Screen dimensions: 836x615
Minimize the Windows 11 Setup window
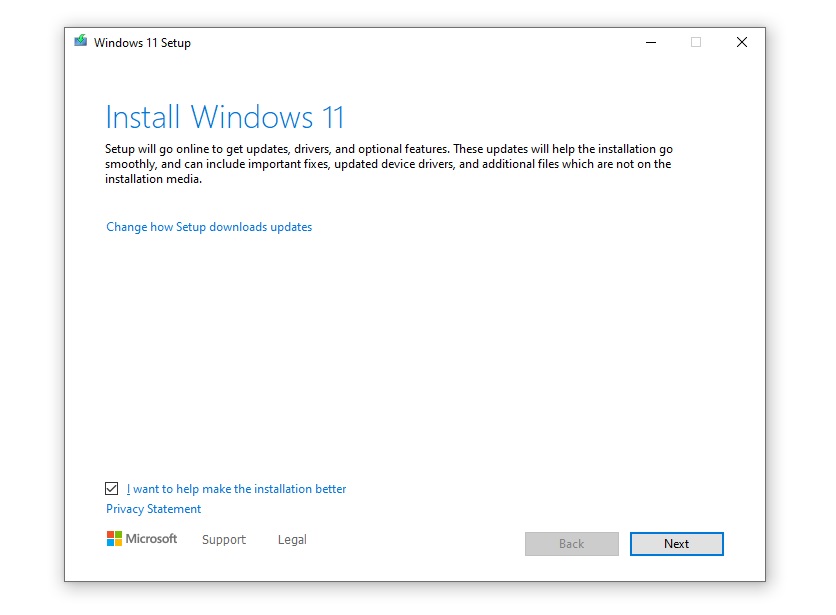[651, 42]
